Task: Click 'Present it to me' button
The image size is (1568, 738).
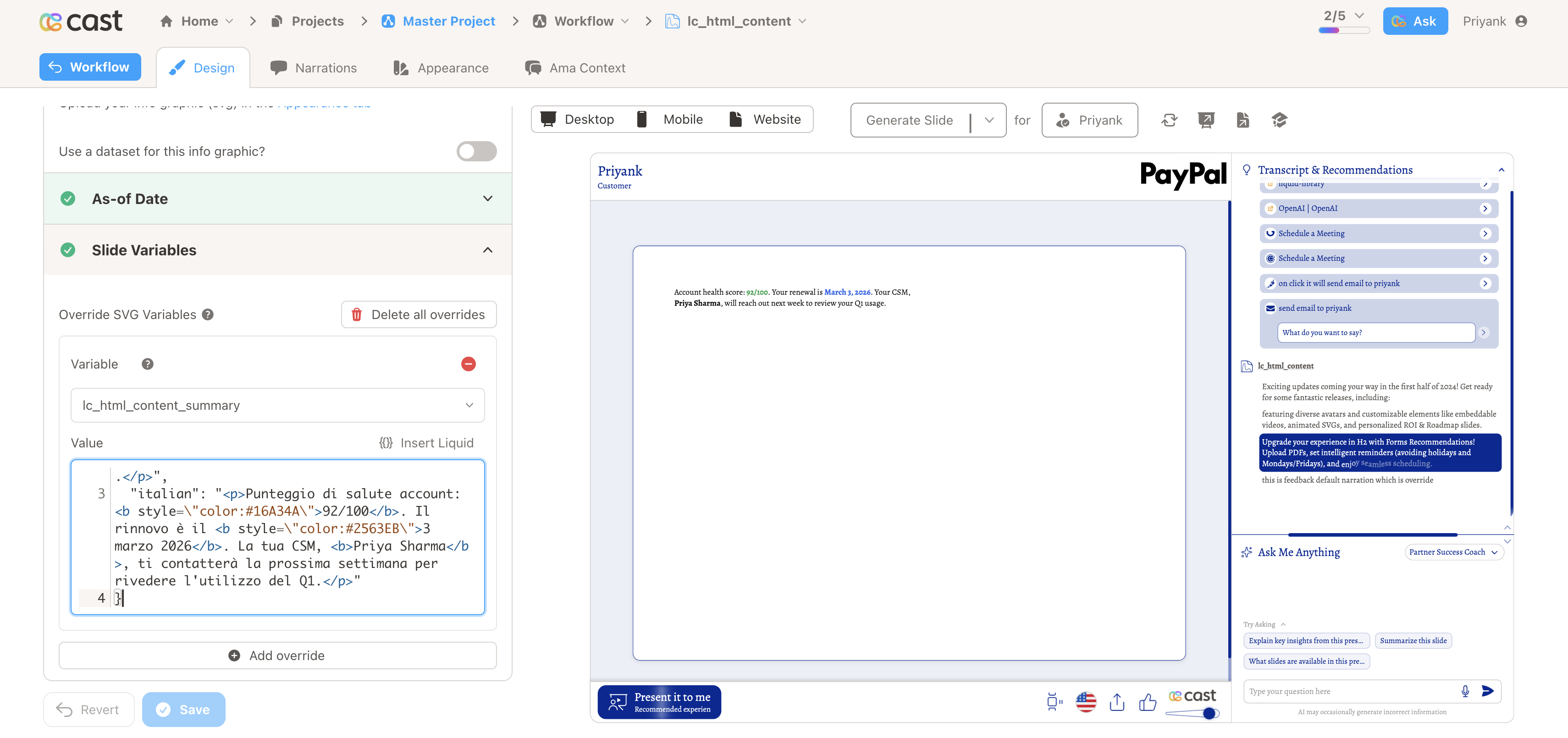Action: click(659, 702)
